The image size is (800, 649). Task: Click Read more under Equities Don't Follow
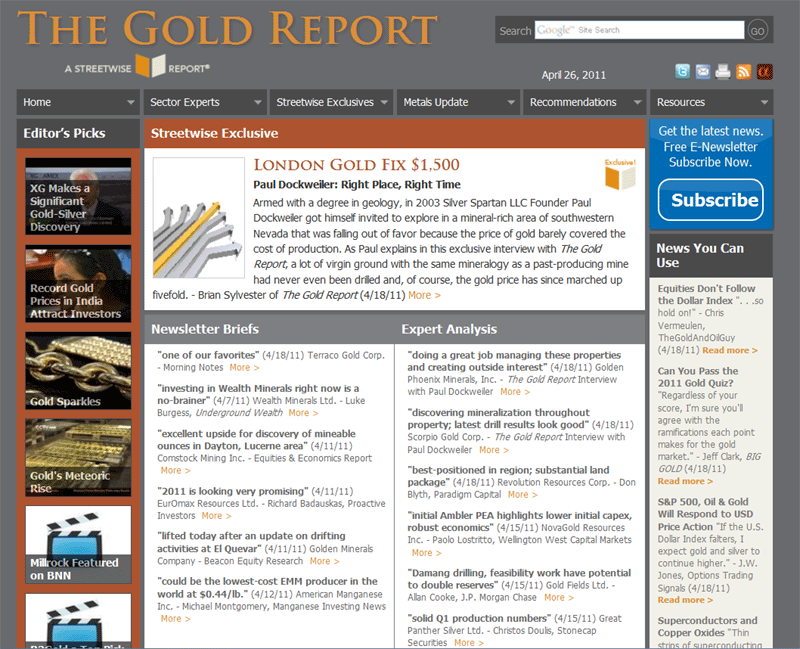click(x=730, y=351)
